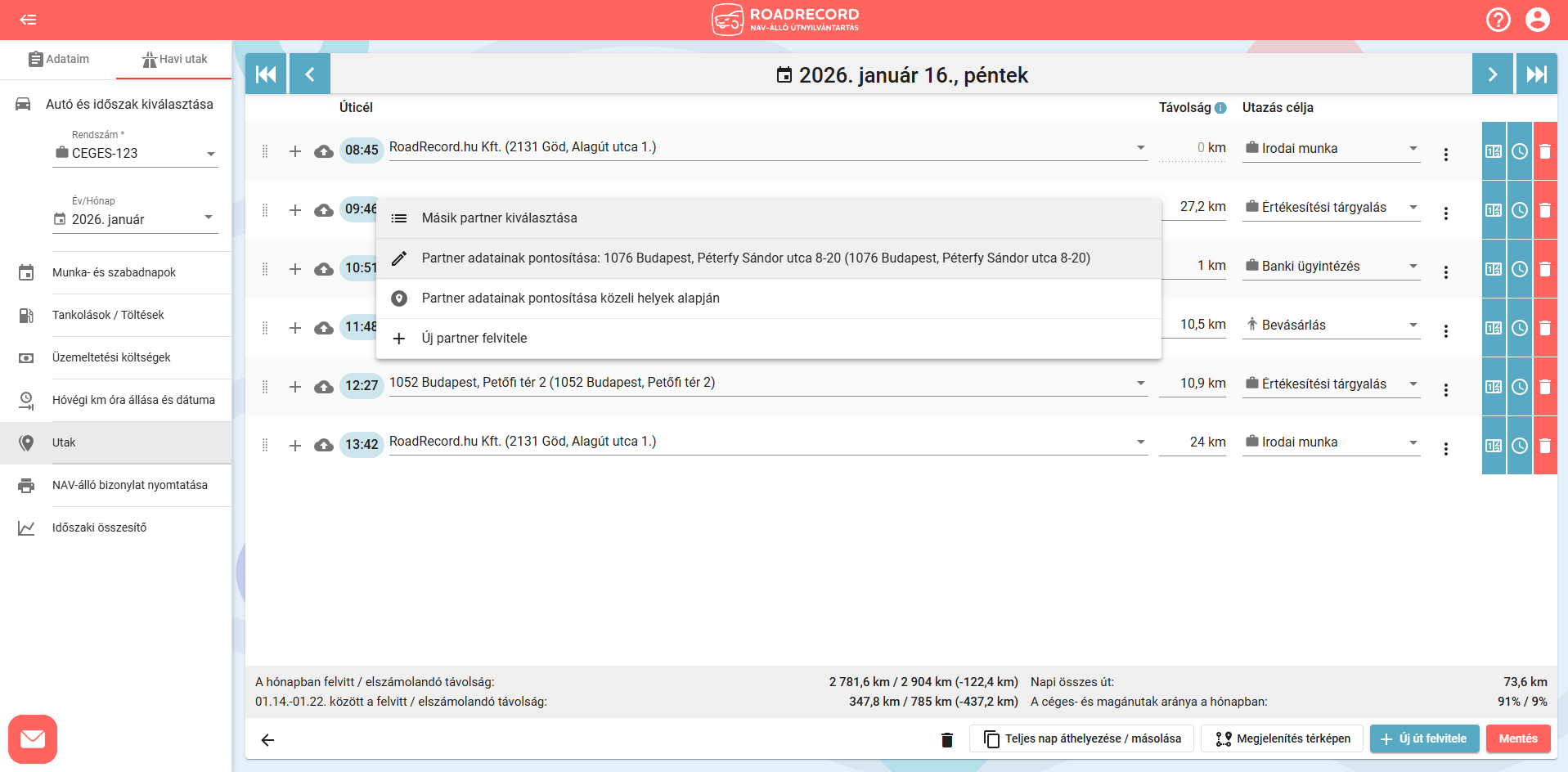This screenshot has width=1568, height=772.
Task: Go to the next day
Action: 1492,74
